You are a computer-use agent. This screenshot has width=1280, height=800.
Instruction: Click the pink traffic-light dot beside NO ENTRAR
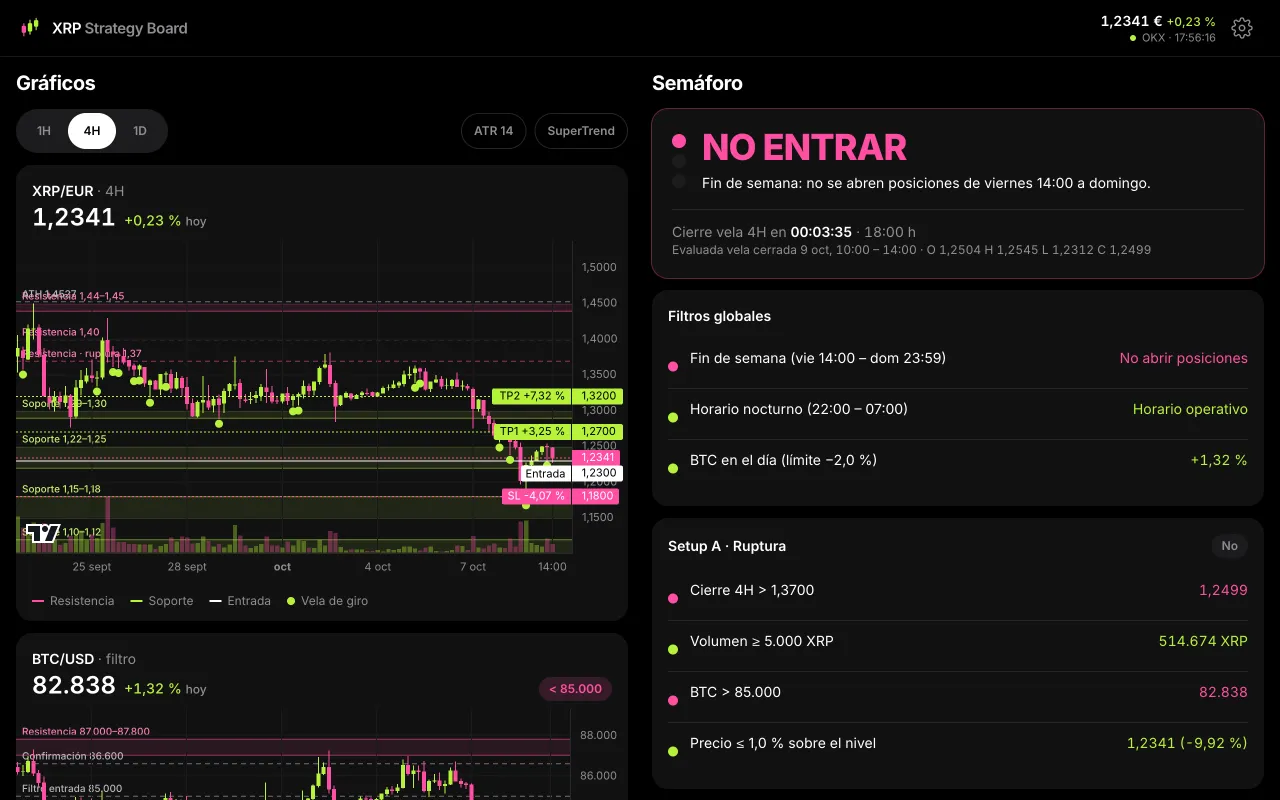point(679,141)
